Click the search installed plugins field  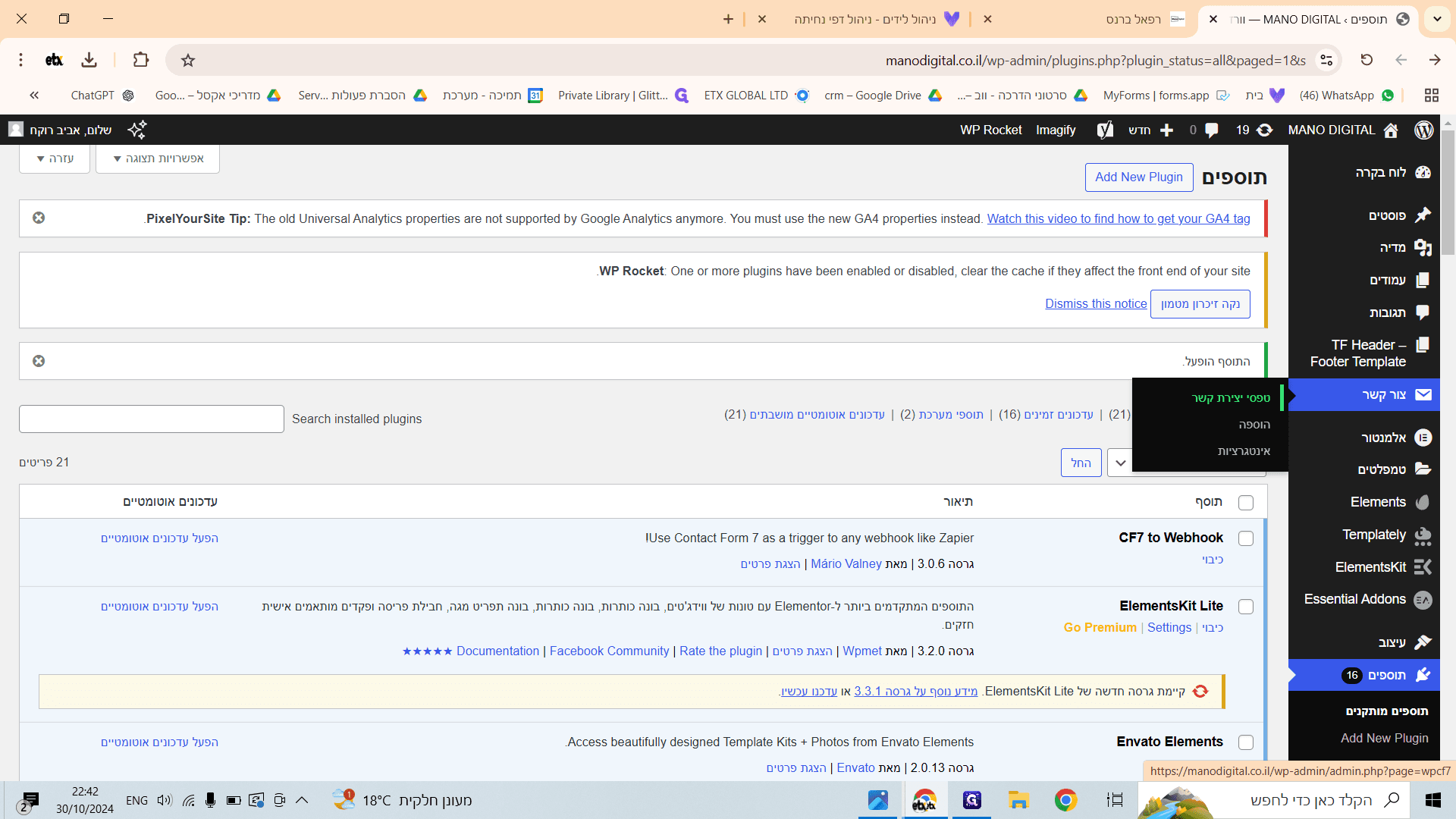pyautogui.click(x=152, y=419)
